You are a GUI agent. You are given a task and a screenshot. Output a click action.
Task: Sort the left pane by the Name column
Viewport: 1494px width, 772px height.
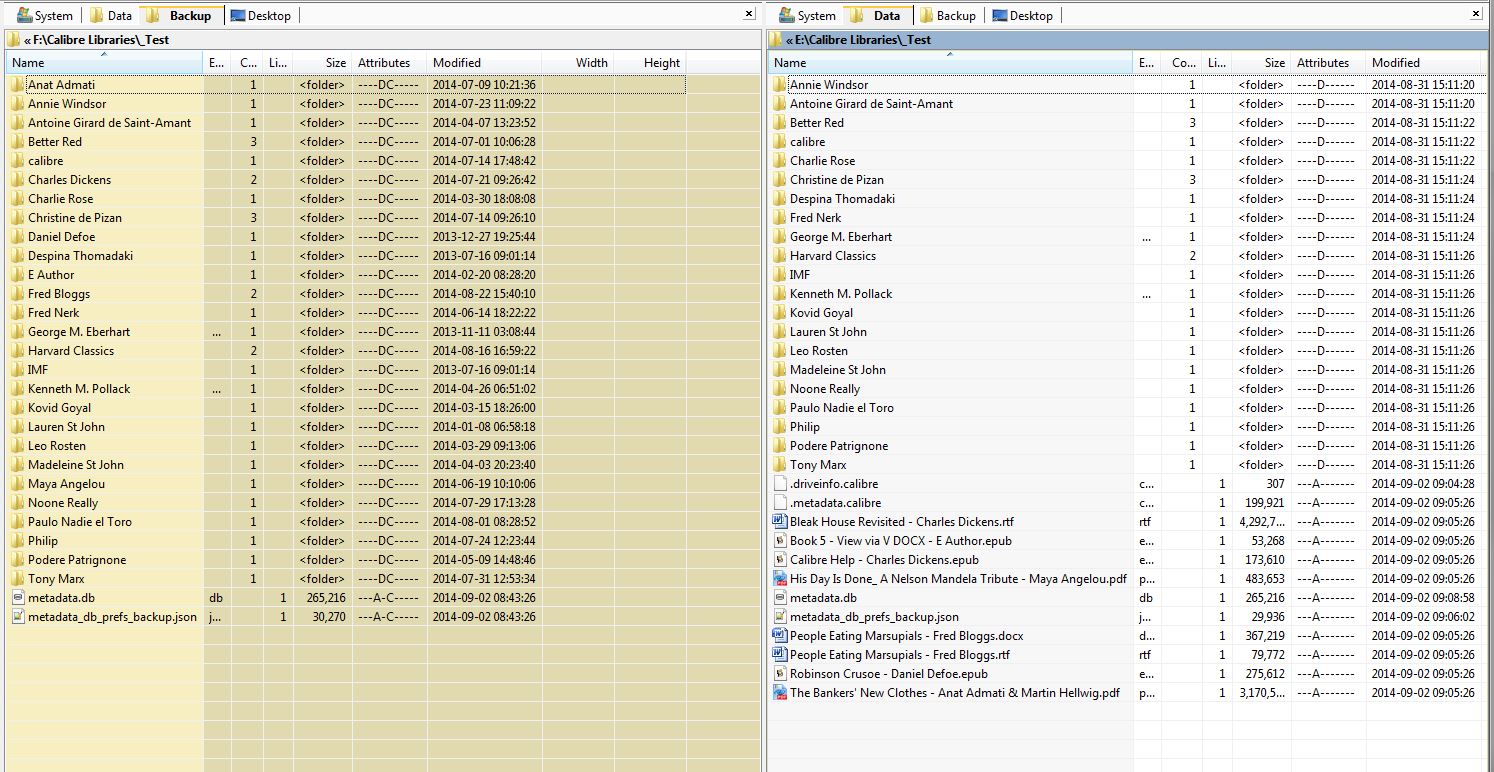(x=104, y=63)
